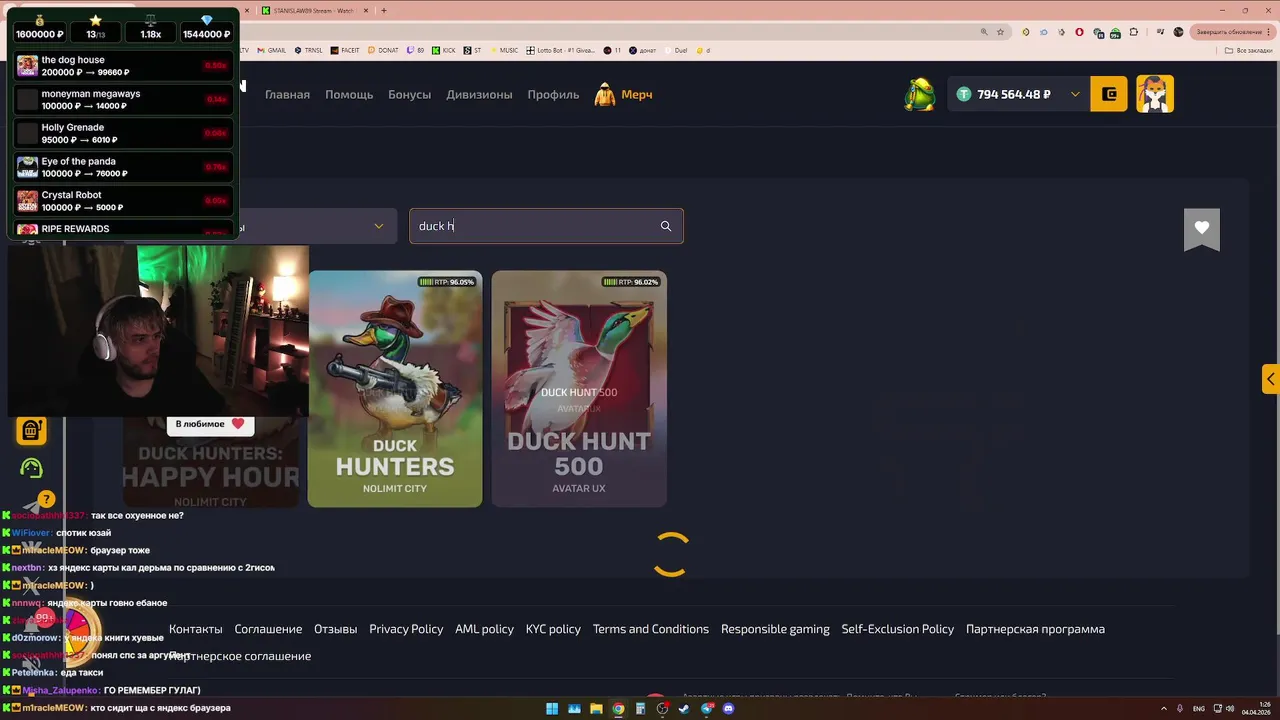Open the Бонусы menu item
The width and height of the screenshot is (1280, 720).
click(x=410, y=94)
